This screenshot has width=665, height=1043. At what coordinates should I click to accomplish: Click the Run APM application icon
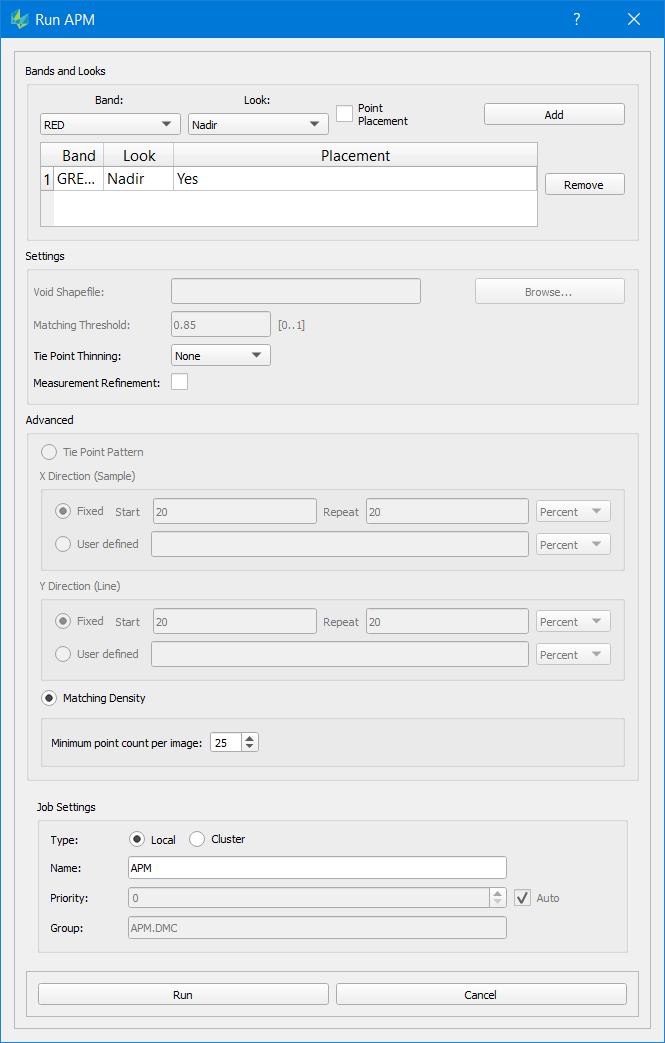[x=19, y=19]
